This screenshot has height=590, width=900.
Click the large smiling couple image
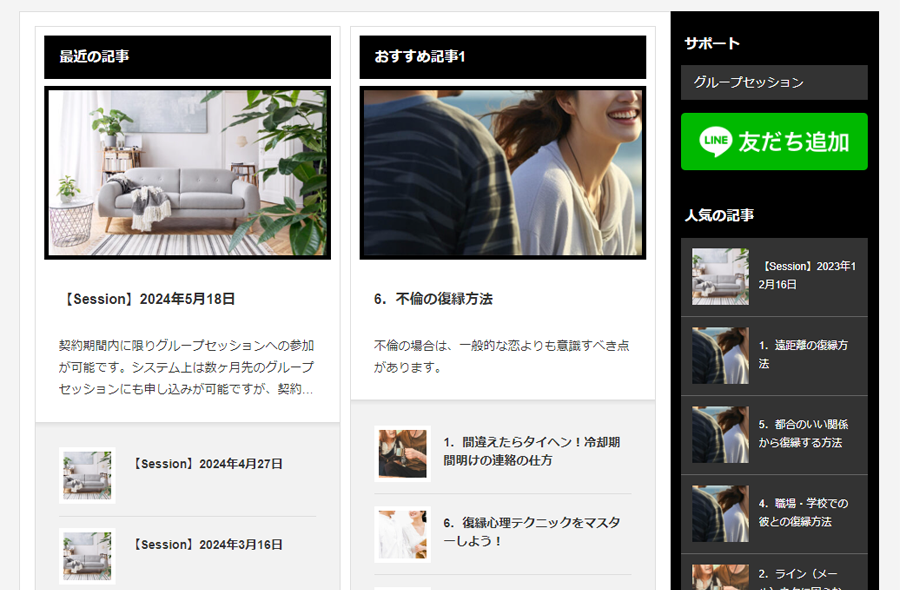pyautogui.click(x=503, y=173)
